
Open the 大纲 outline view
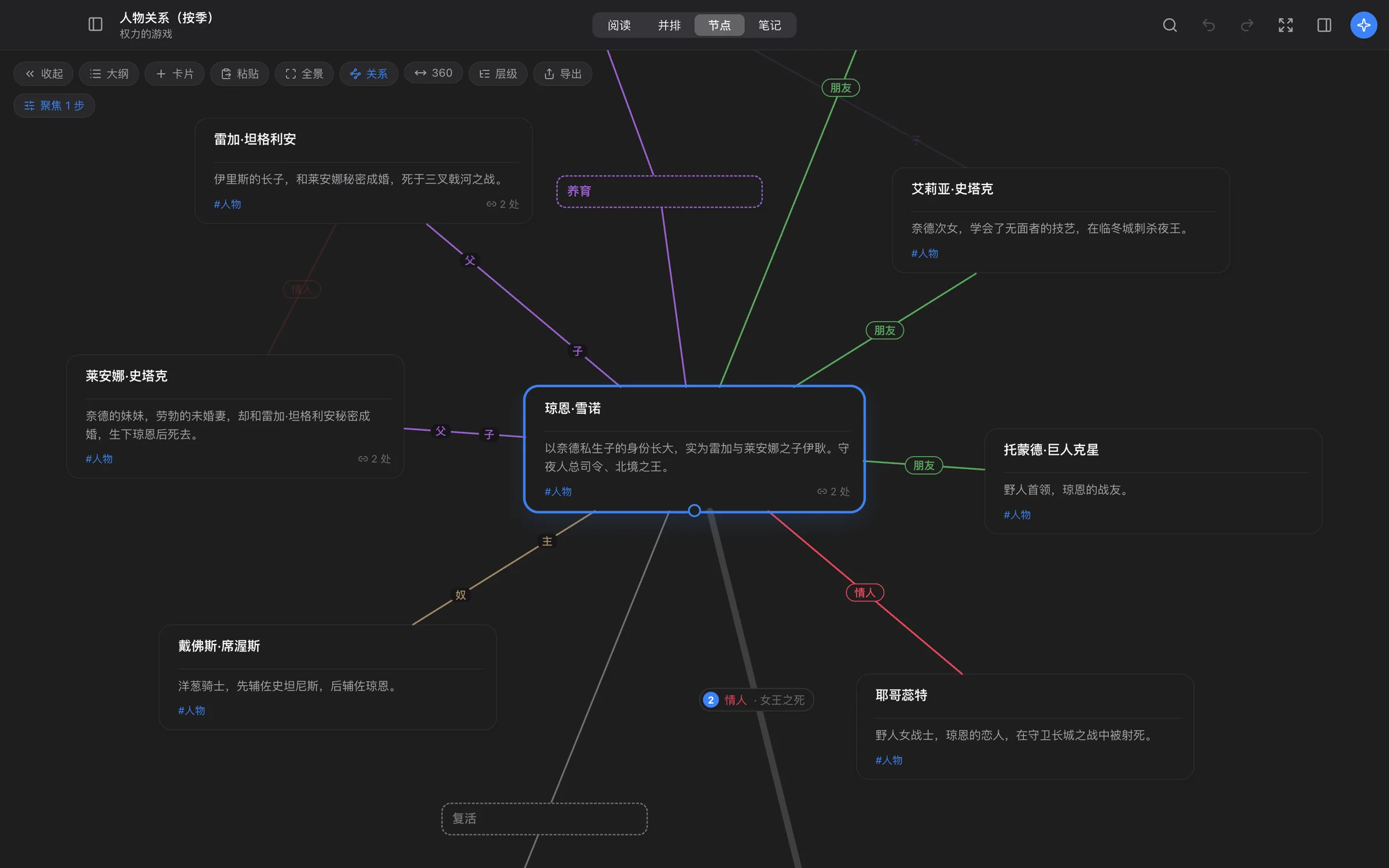pyautogui.click(x=109, y=73)
